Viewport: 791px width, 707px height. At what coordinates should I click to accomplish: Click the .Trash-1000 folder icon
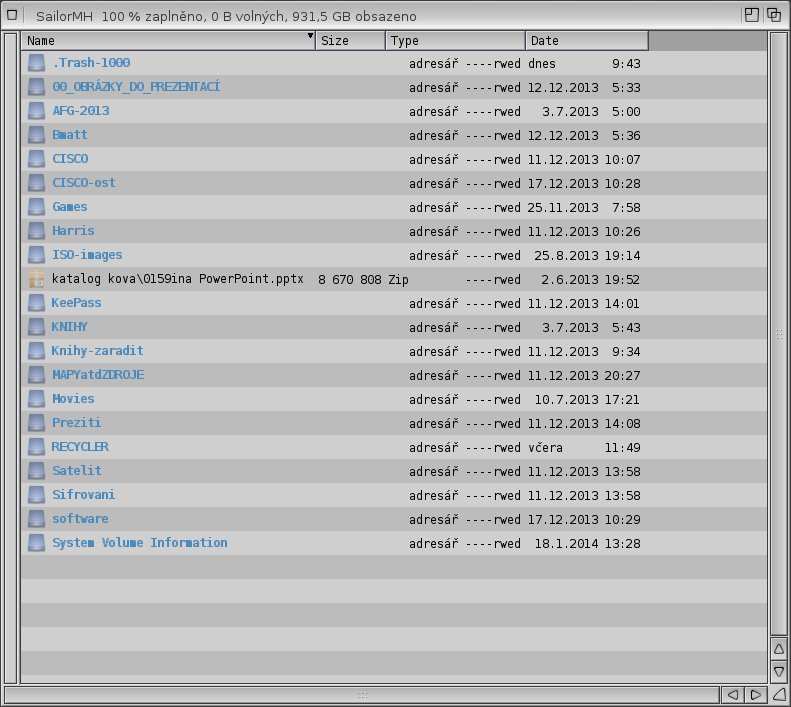pos(37,63)
